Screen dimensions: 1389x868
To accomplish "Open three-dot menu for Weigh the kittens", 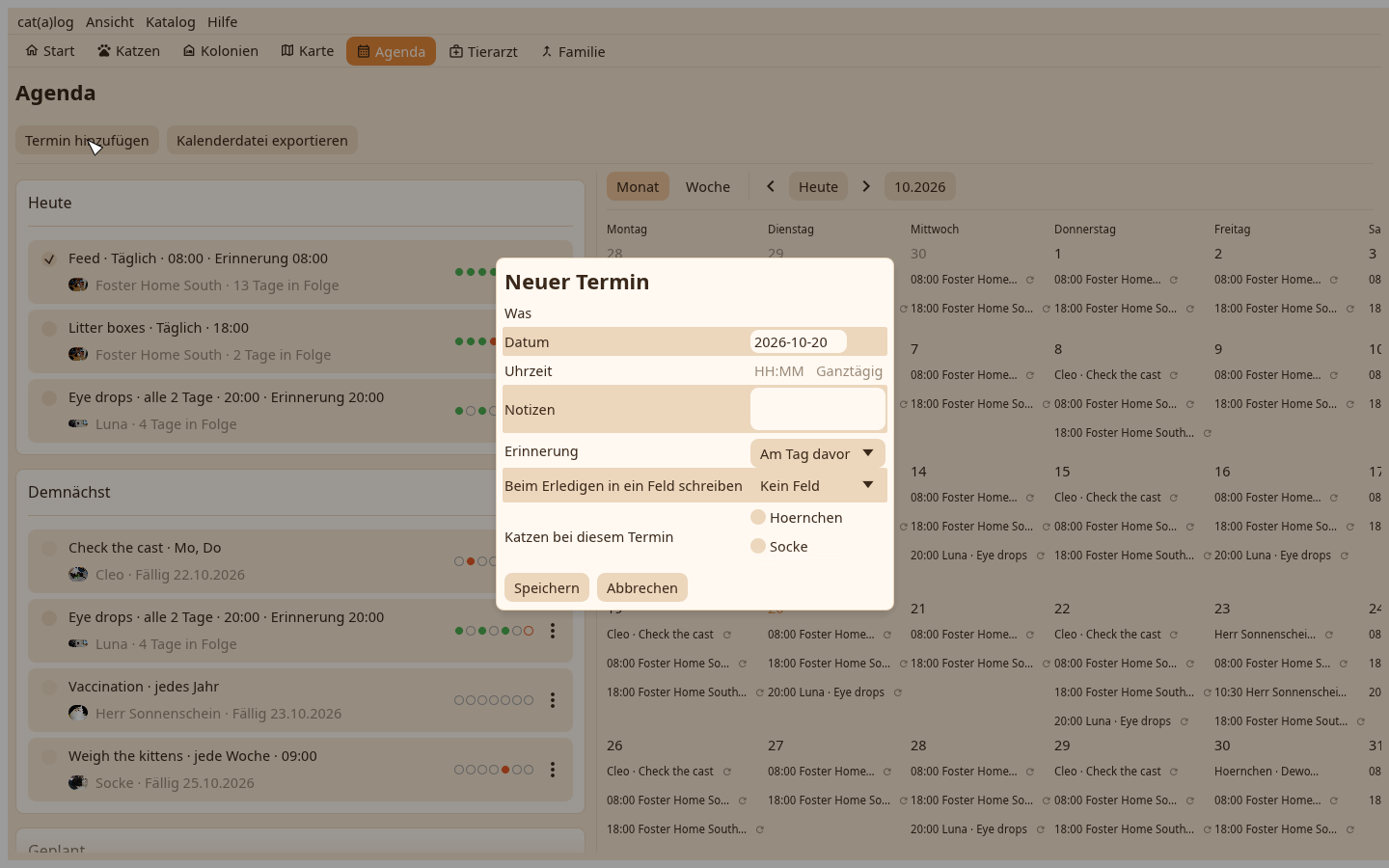I will pyautogui.click(x=553, y=770).
